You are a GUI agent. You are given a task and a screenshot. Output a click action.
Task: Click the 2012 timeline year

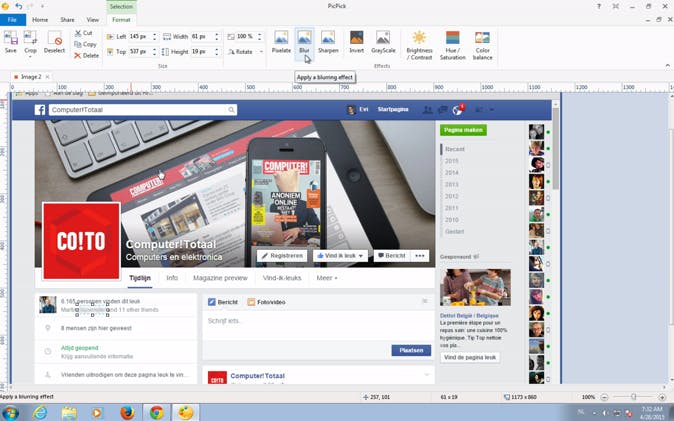451,196
